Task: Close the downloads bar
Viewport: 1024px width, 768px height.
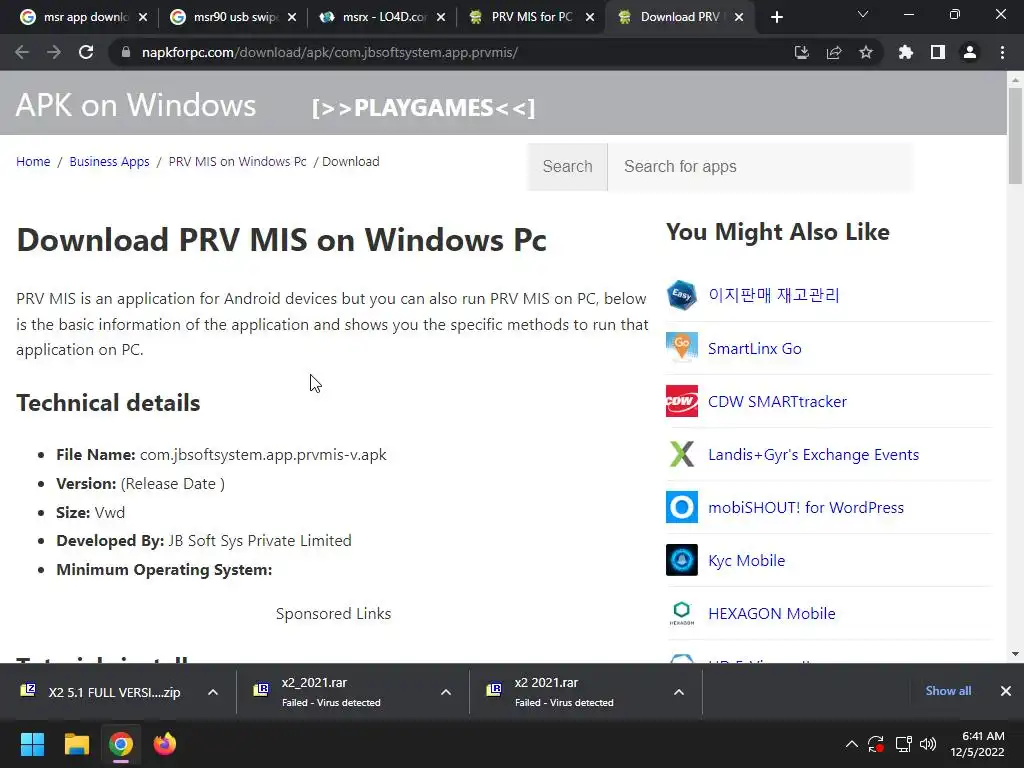Action: pos(1006,691)
